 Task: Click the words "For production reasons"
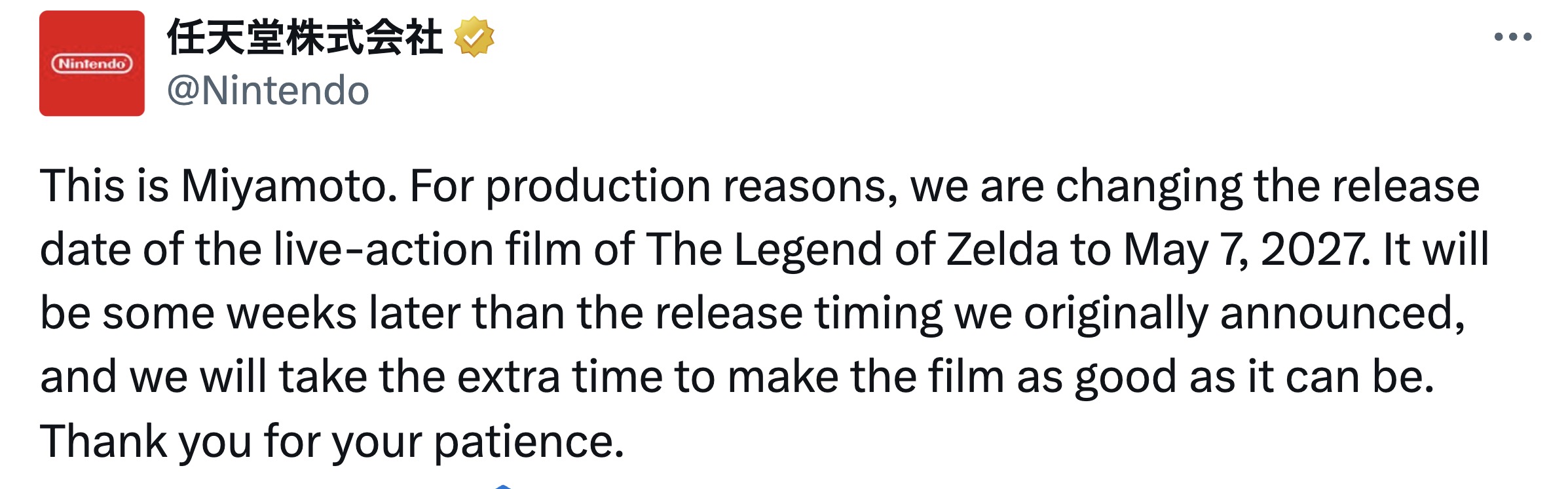653,186
